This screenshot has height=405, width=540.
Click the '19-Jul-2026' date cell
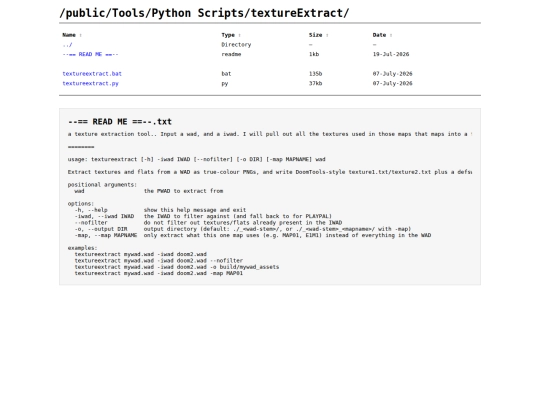coord(391,54)
